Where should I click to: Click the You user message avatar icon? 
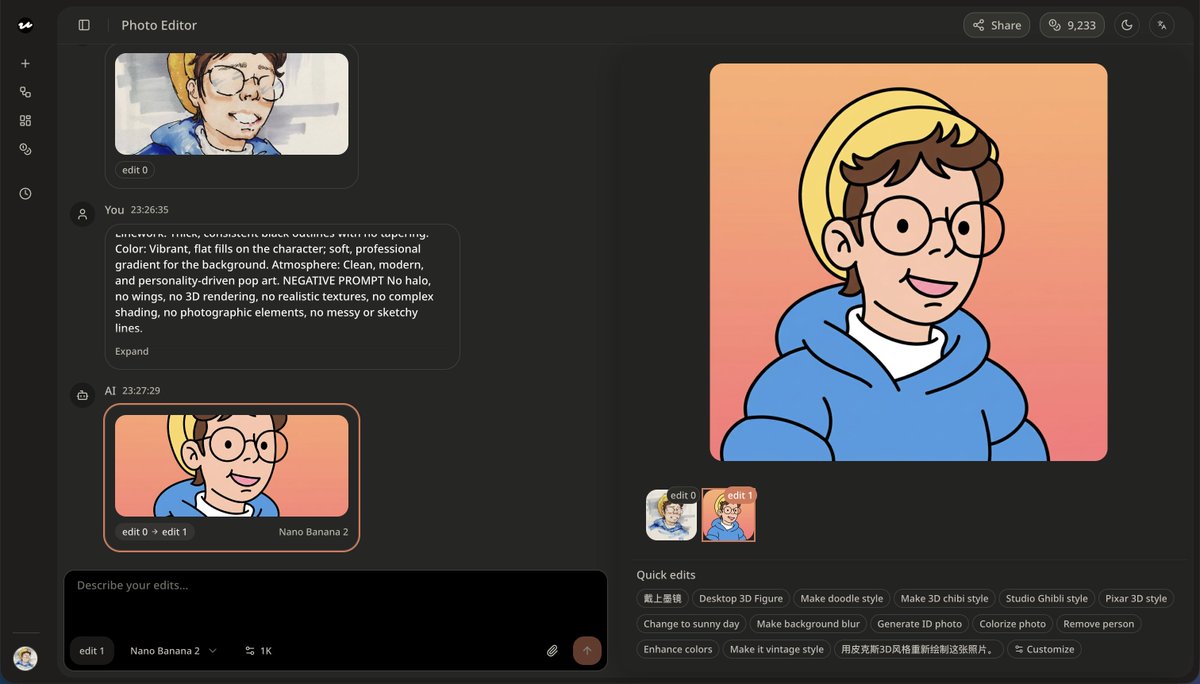pos(82,215)
